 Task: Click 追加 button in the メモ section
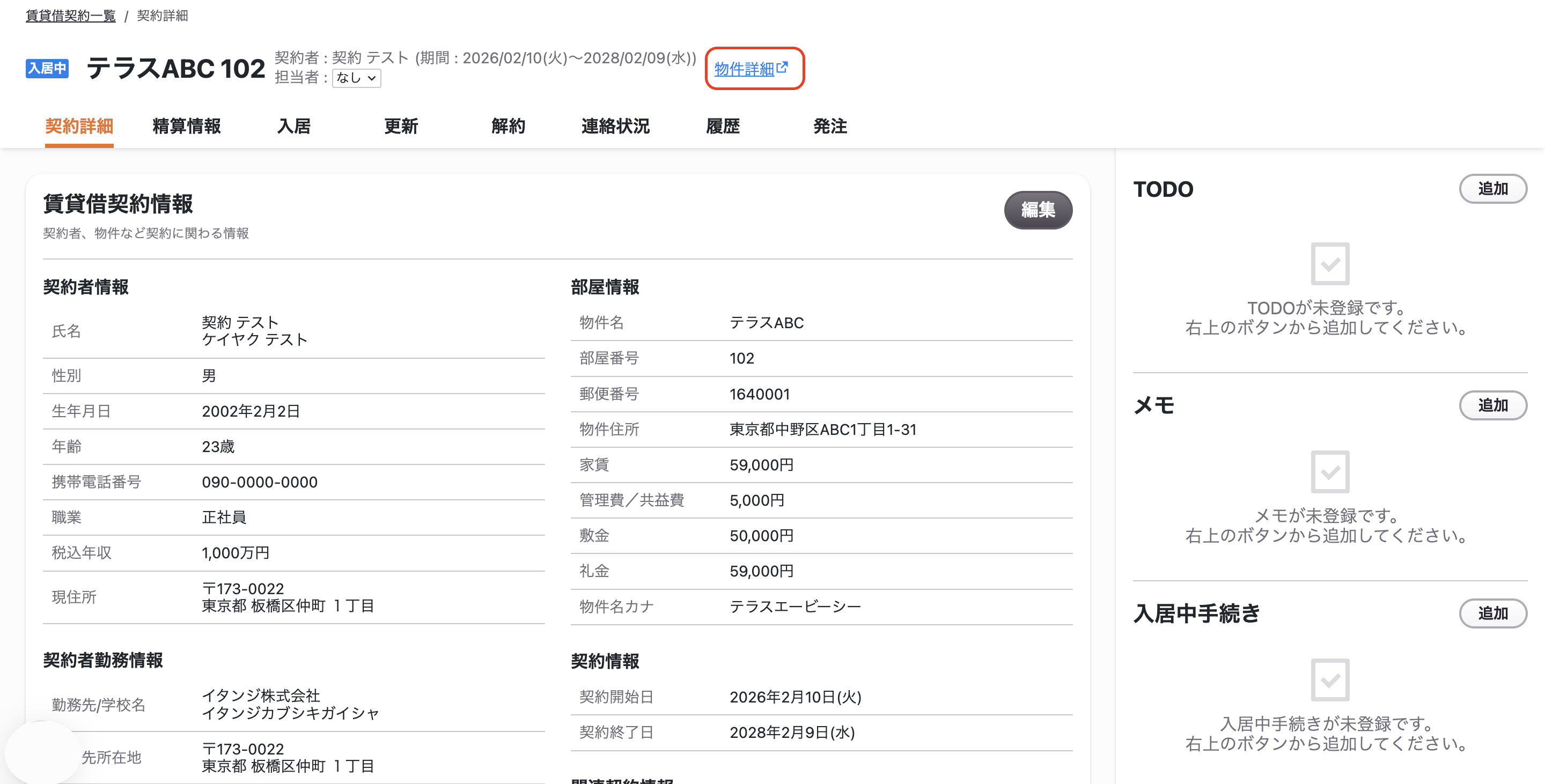(x=1493, y=405)
